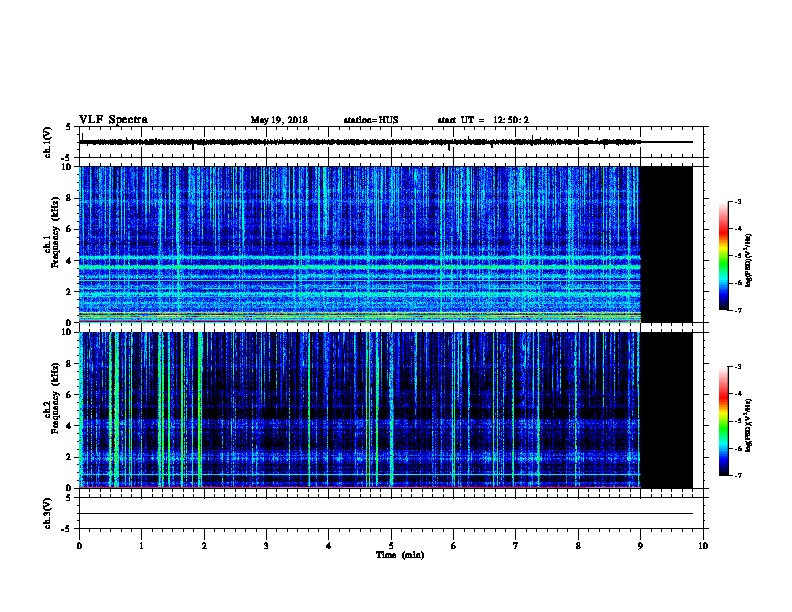This screenshot has width=792, height=612.
Task: Click the "10" minute tick on time axis
Action: [703, 545]
